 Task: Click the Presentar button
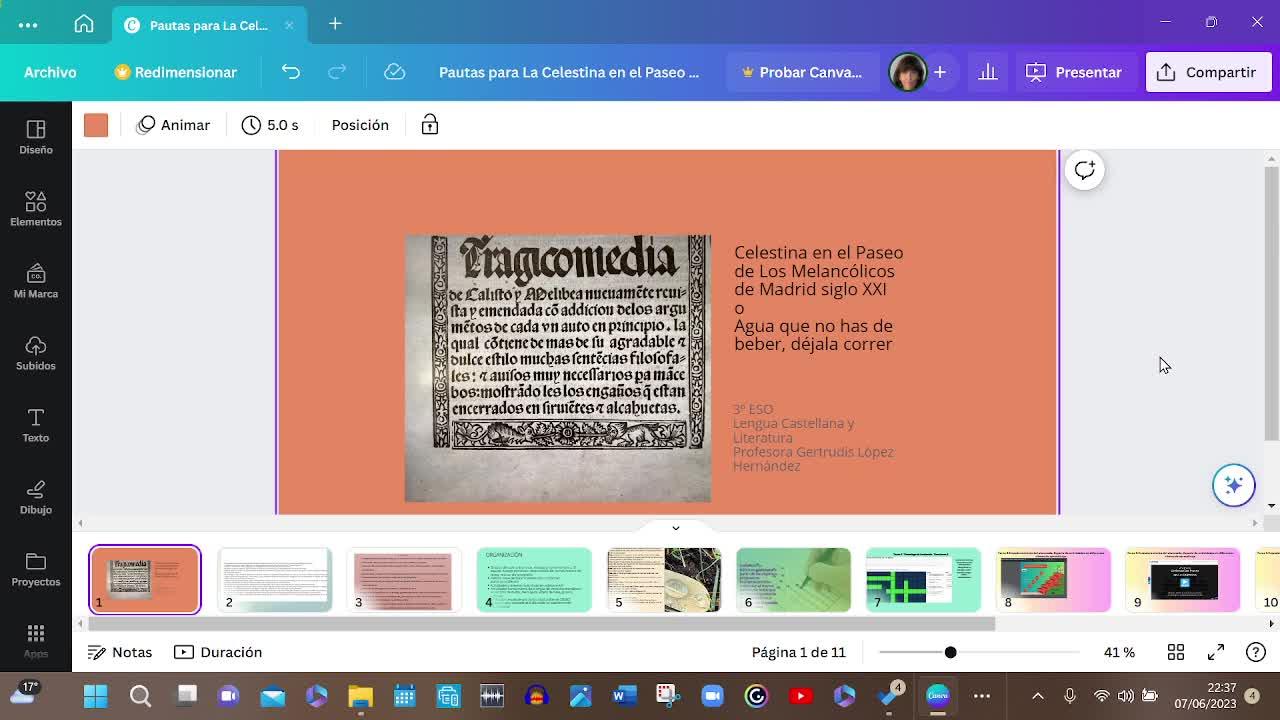click(1074, 72)
